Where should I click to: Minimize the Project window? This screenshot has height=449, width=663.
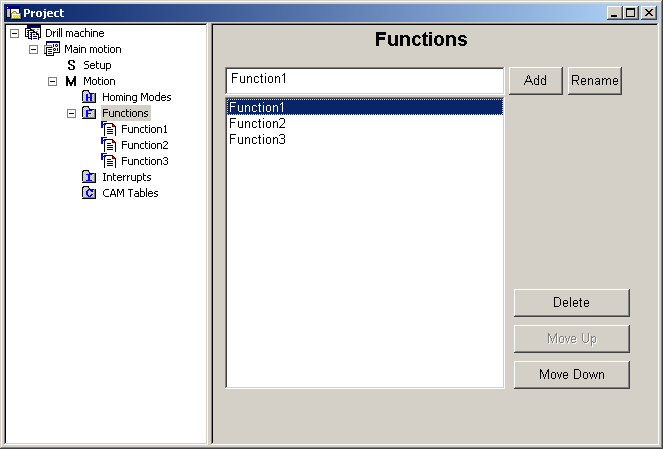click(x=614, y=13)
